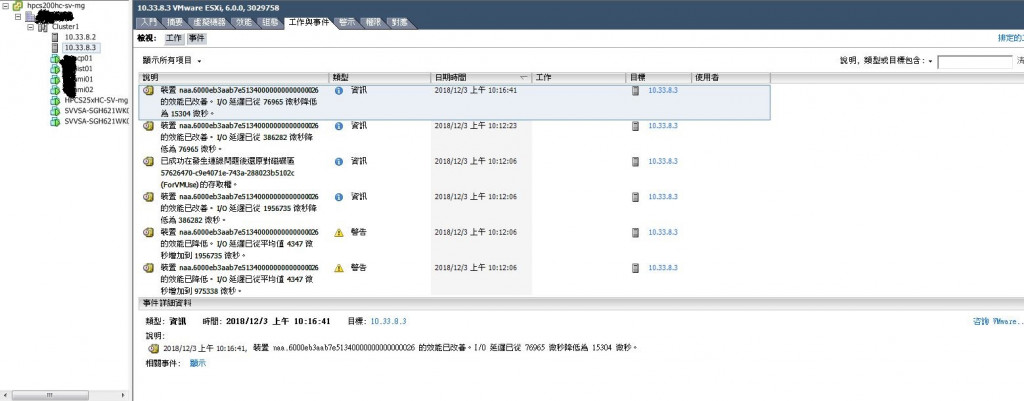
Task: Click yellow 警告 icon of the 975338 increase row
Action: click(338, 268)
